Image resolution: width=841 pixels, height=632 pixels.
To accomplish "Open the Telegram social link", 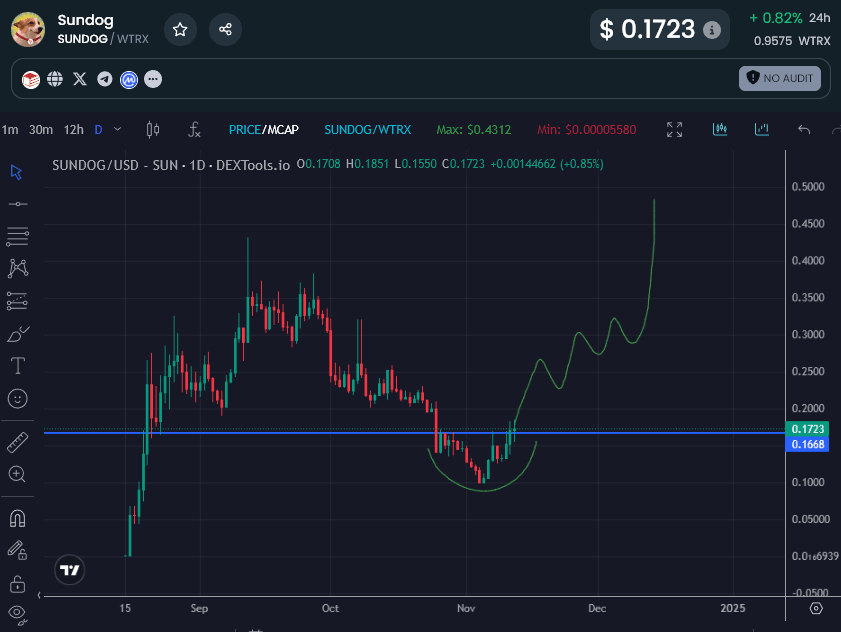I will [x=105, y=79].
